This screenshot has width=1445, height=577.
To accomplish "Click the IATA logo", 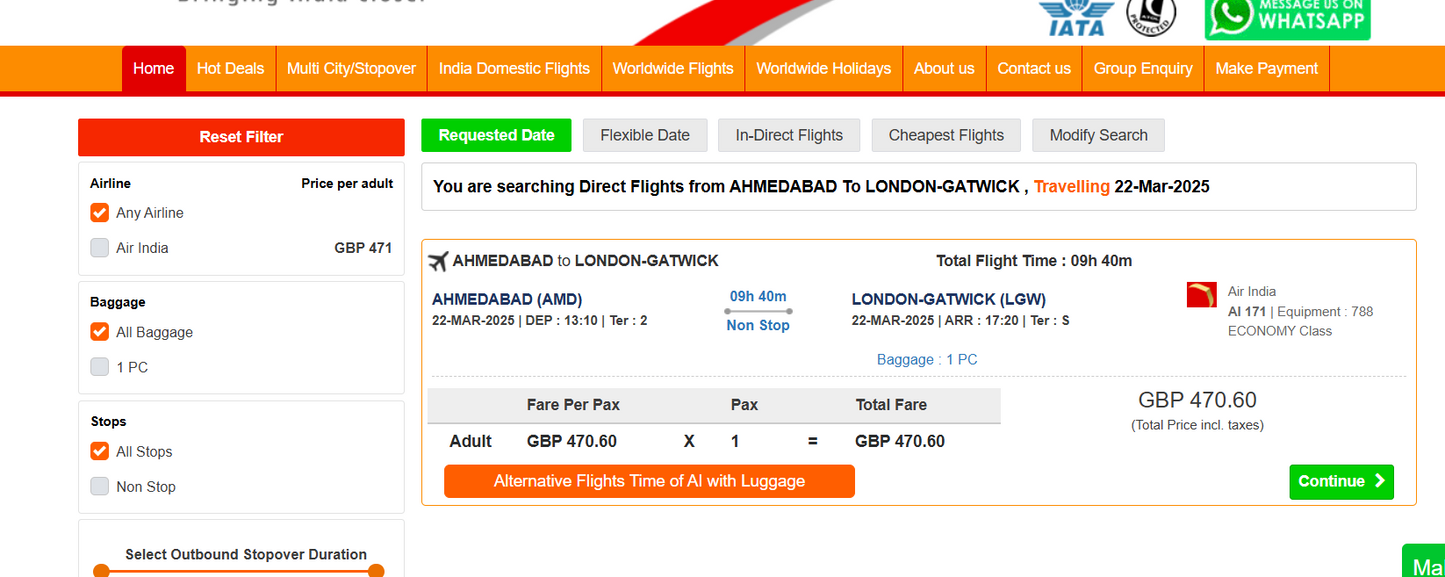I will click(1076, 18).
